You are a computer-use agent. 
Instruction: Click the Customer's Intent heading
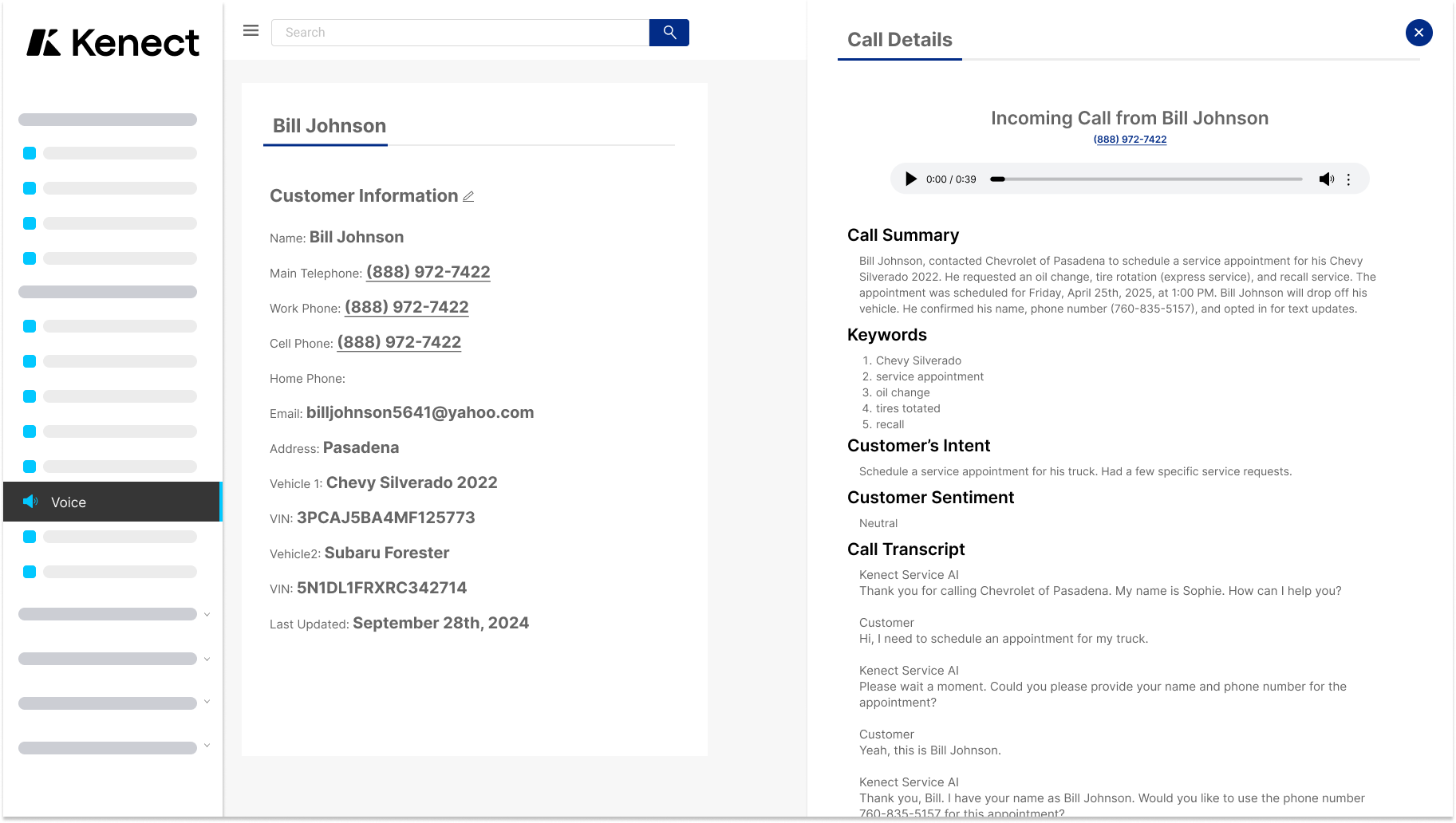[918, 446]
